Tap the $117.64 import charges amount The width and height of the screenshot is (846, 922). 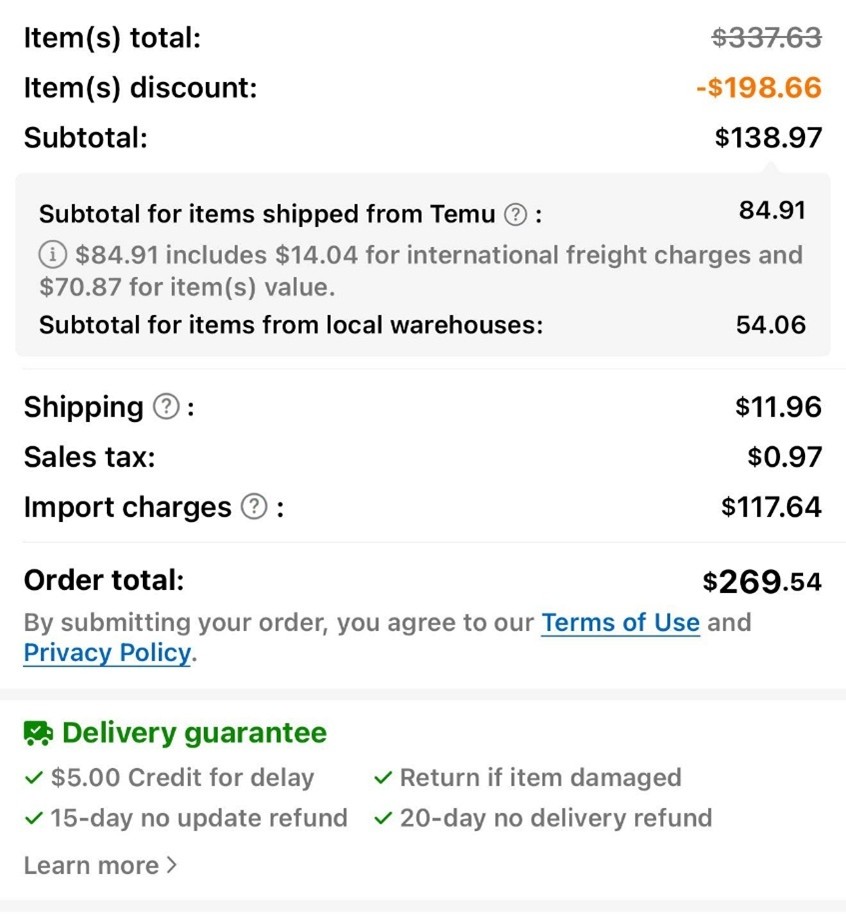pos(771,507)
